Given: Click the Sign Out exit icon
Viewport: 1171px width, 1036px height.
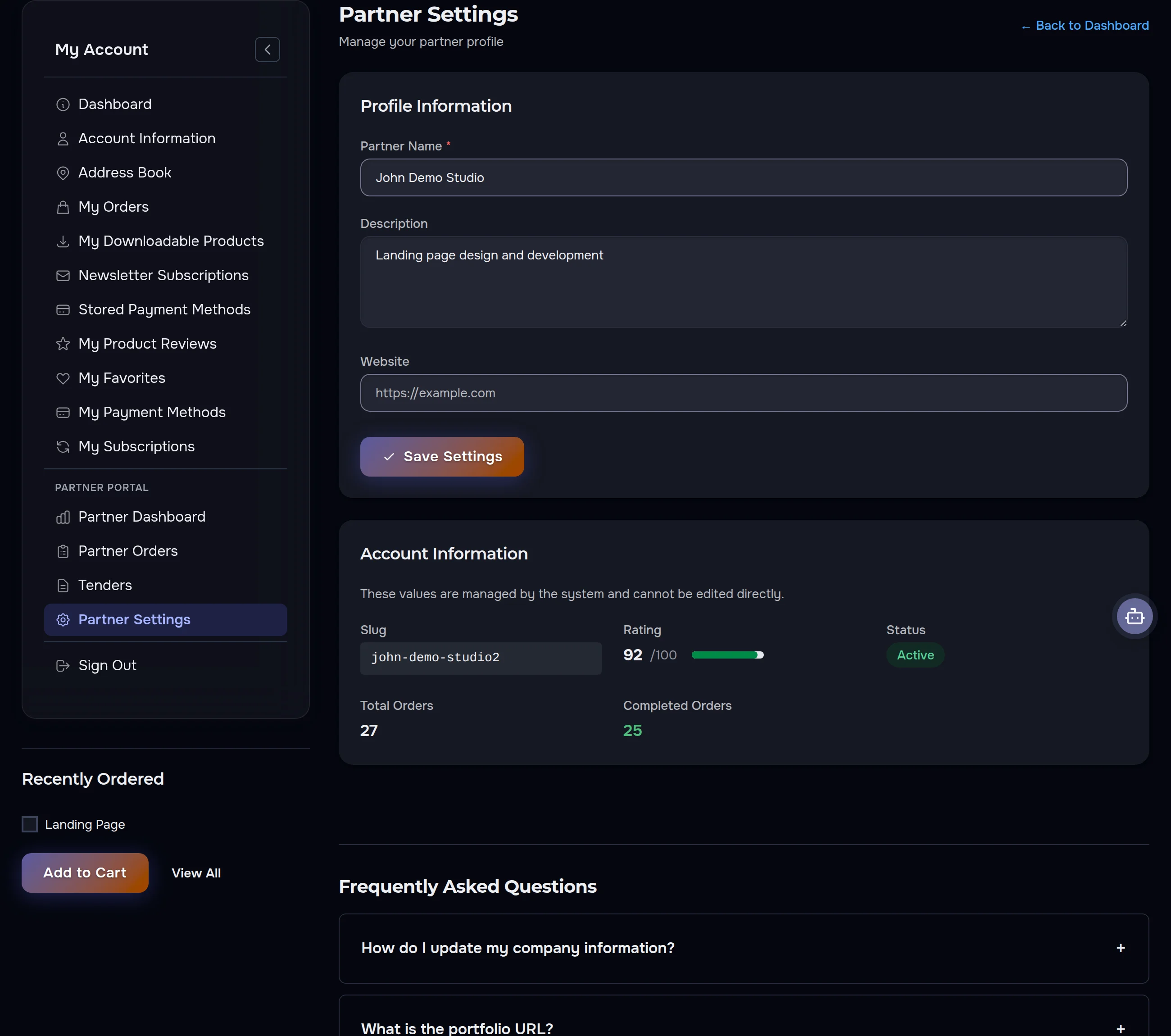Looking at the screenshot, I should pyautogui.click(x=63, y=666).
